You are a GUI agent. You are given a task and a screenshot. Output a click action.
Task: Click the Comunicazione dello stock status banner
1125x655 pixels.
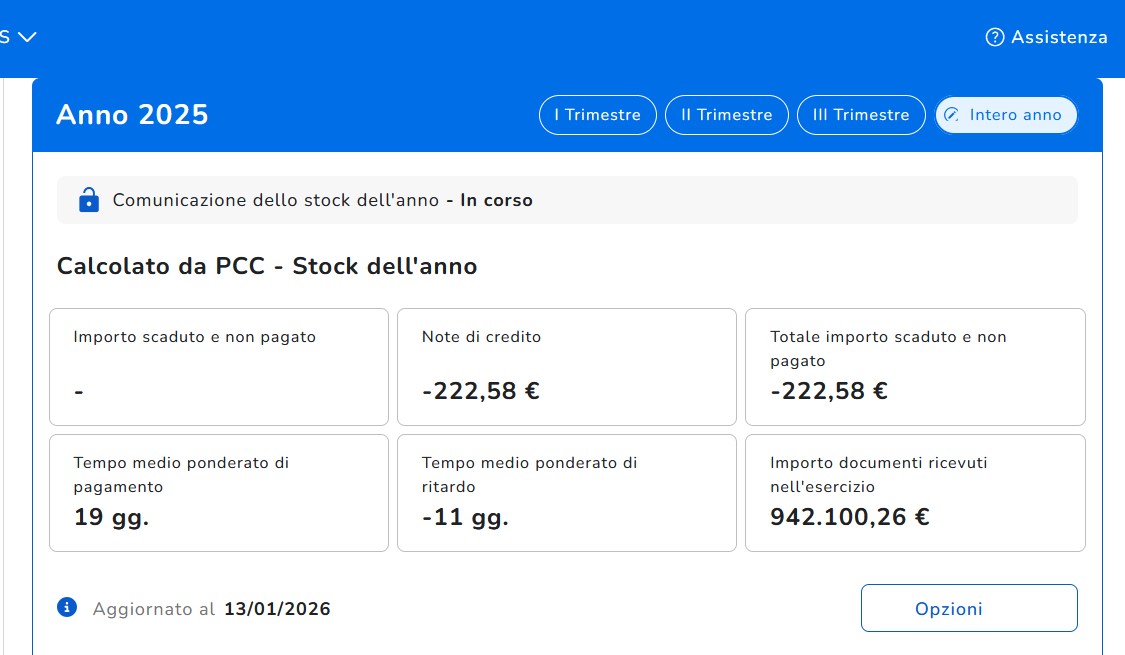click(x=567, y=200)
